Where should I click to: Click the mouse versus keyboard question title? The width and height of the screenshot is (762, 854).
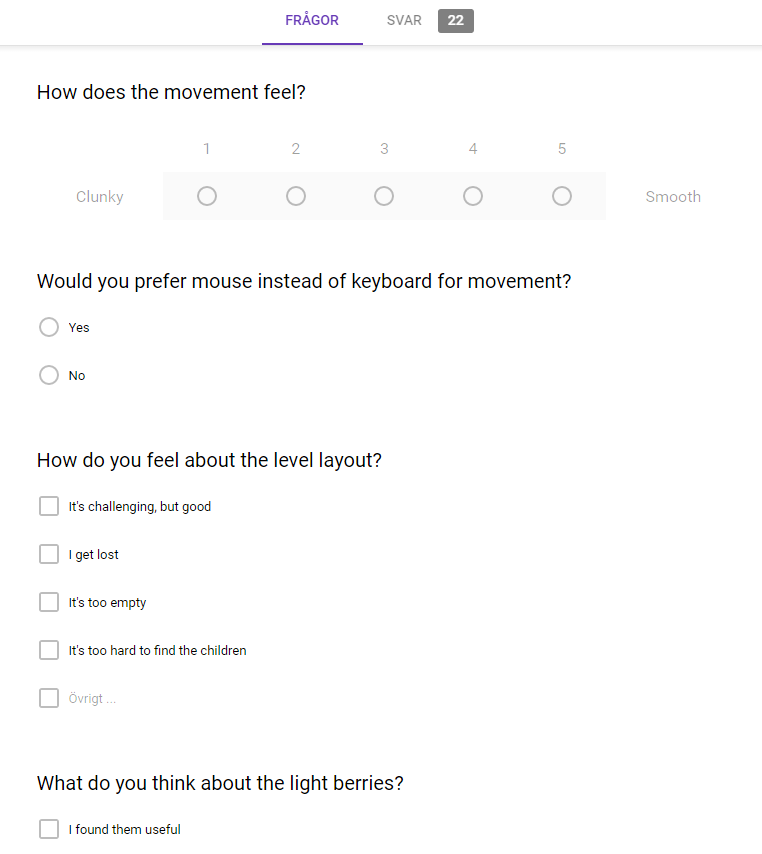(303, 281)
